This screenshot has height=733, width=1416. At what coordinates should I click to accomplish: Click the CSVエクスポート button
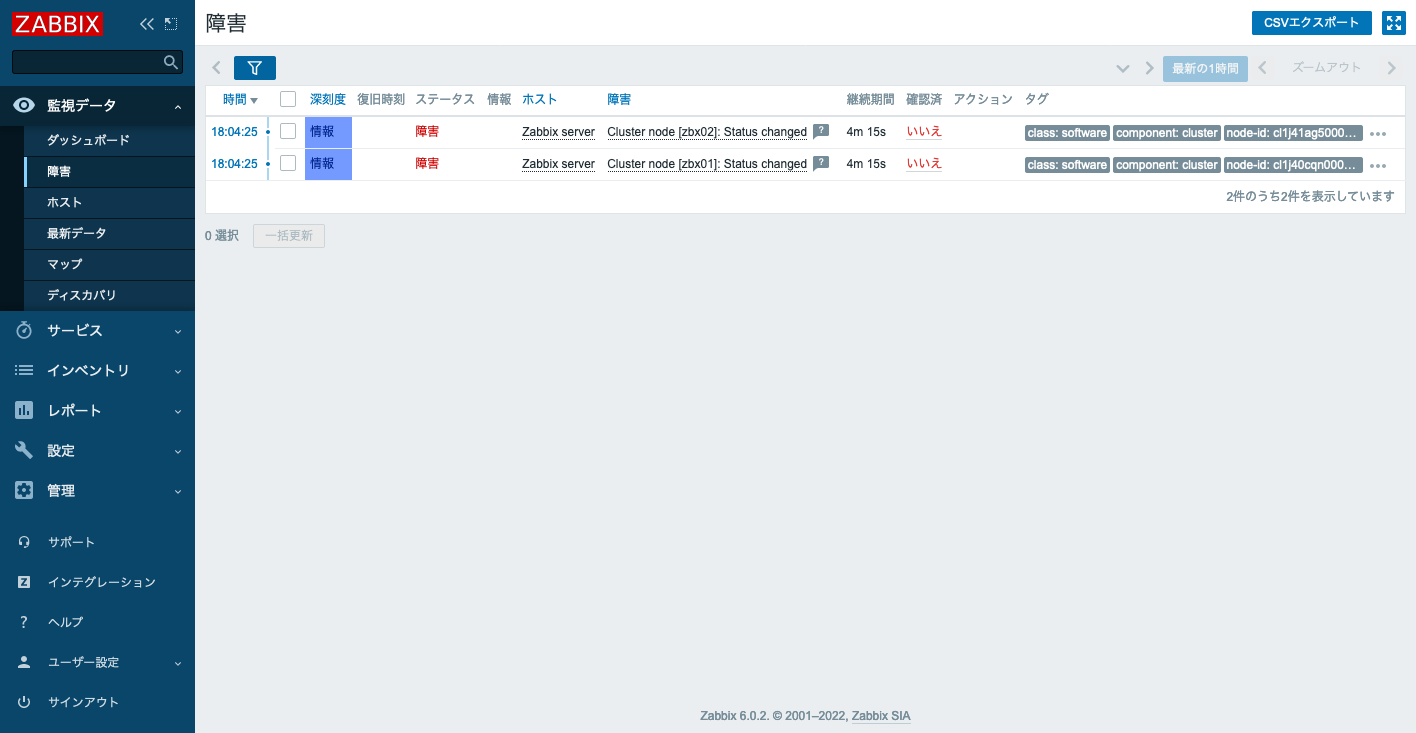pos(1311,22)
